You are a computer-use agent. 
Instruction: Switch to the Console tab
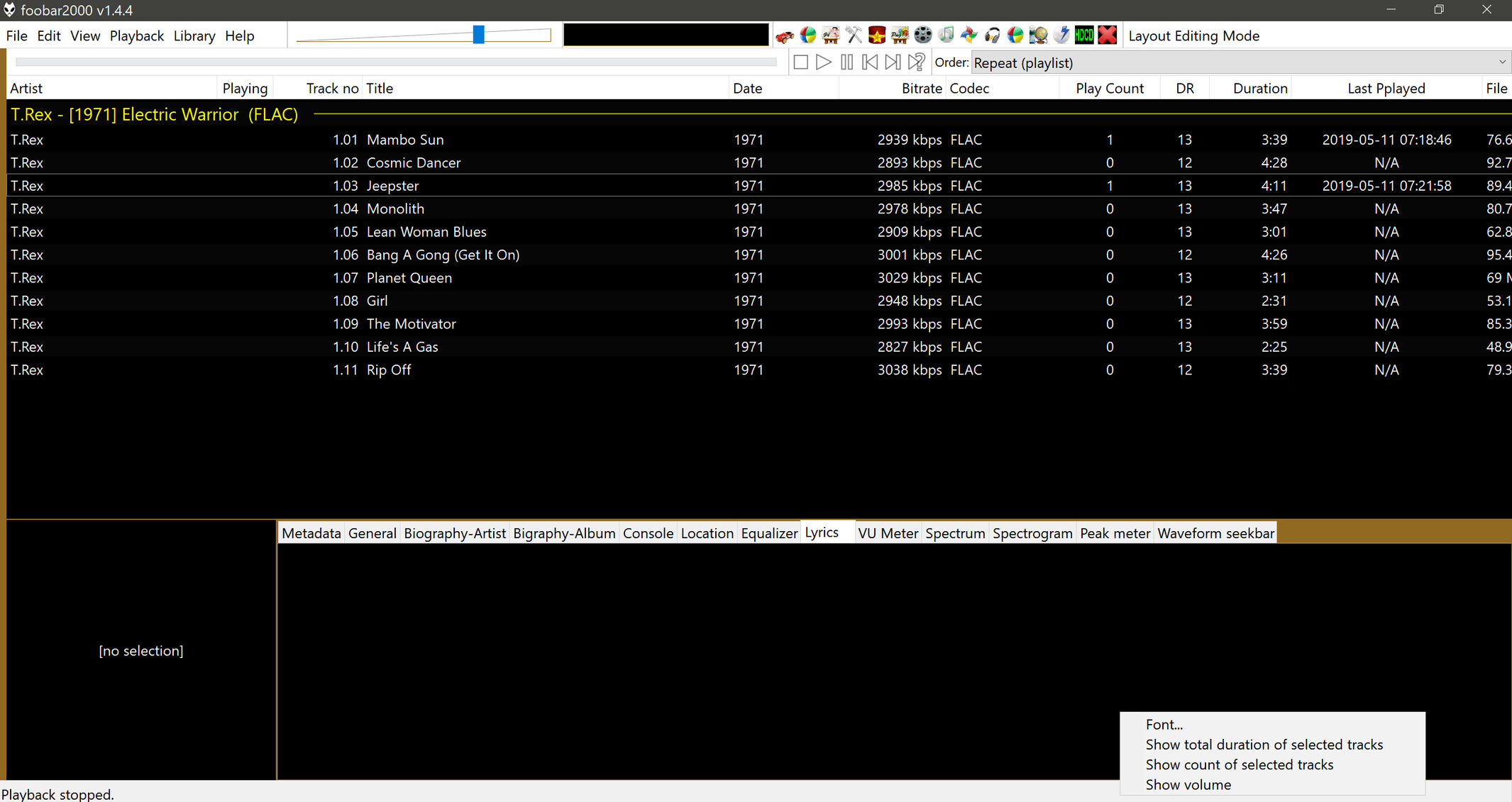649,533
